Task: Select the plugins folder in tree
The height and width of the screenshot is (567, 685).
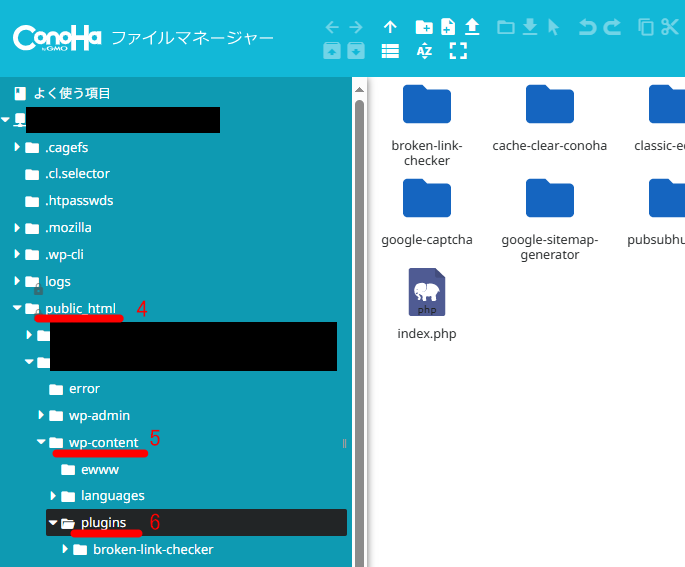Action: pyautogui.click(x=196, y=522)
